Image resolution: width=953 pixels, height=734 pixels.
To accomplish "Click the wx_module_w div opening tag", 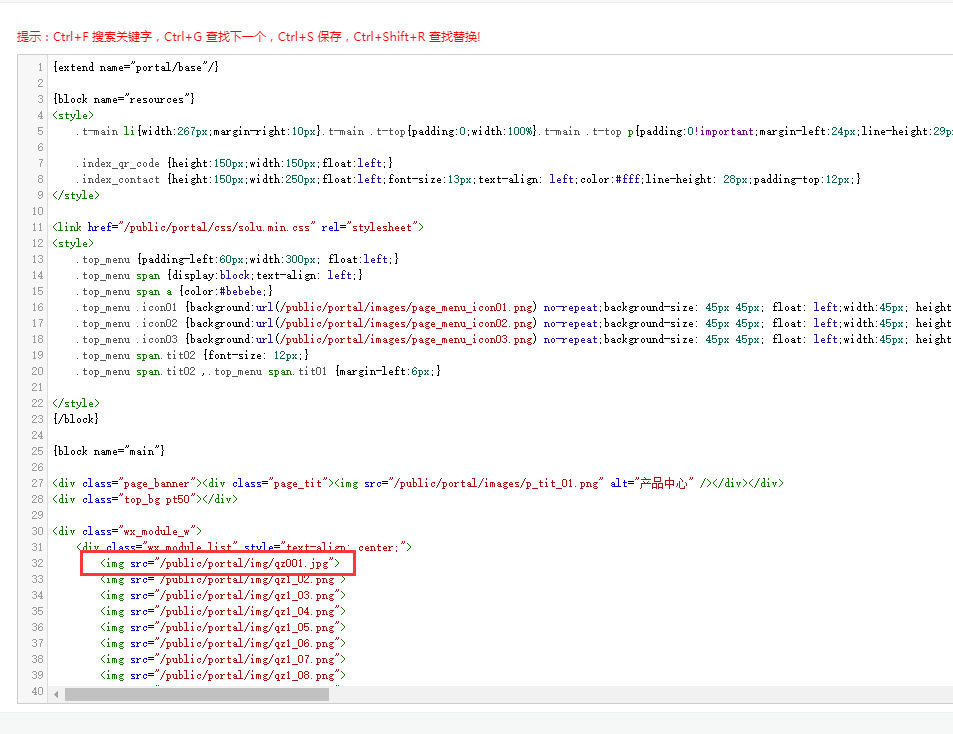I will tap(127, 532).
